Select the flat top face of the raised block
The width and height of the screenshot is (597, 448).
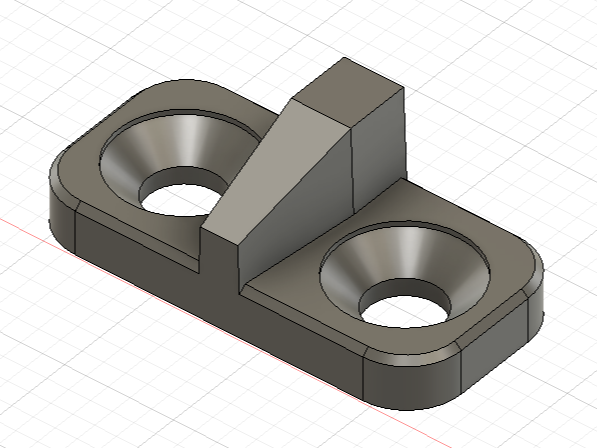(x=348, y=91)
